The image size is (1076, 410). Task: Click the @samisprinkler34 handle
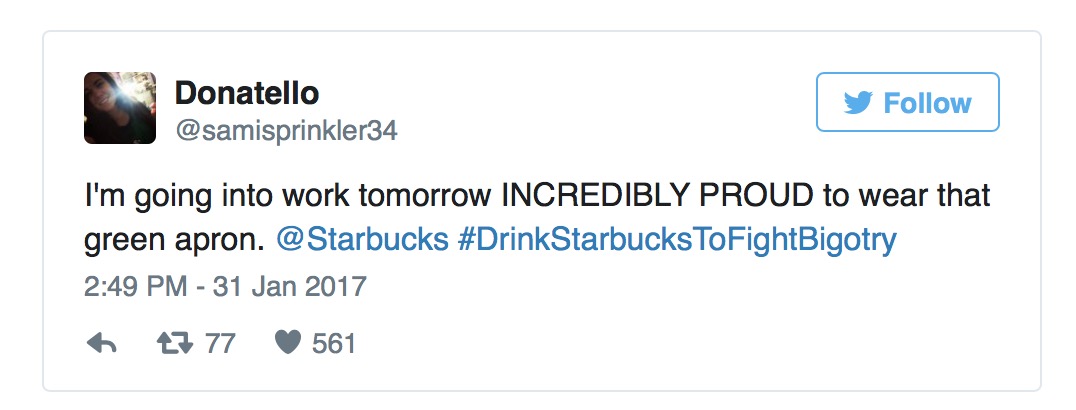coord(286,131)
